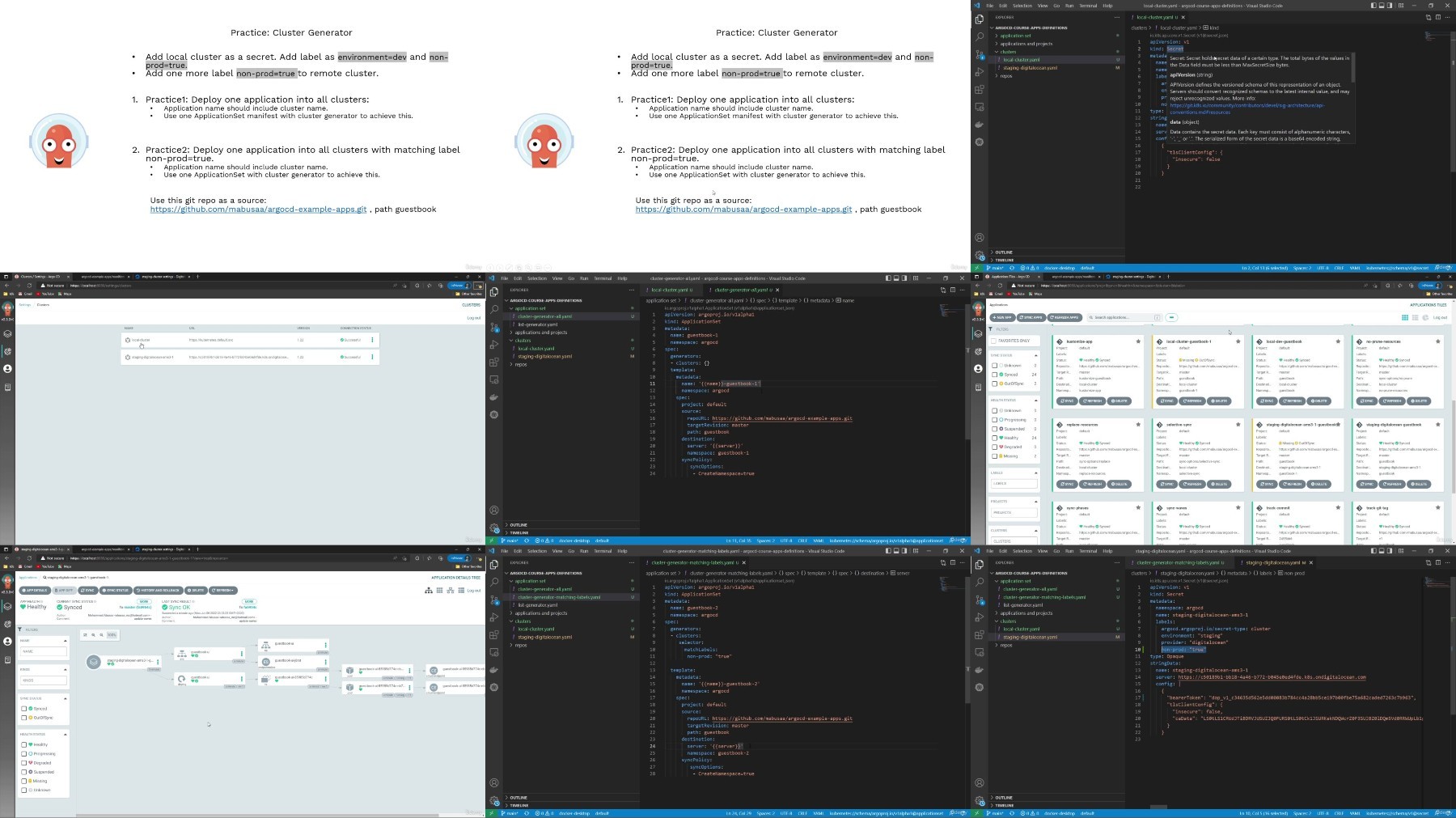
Task: Collapse KINDS filter in Application Details Tree window
Action: click(x=66, y=670)
